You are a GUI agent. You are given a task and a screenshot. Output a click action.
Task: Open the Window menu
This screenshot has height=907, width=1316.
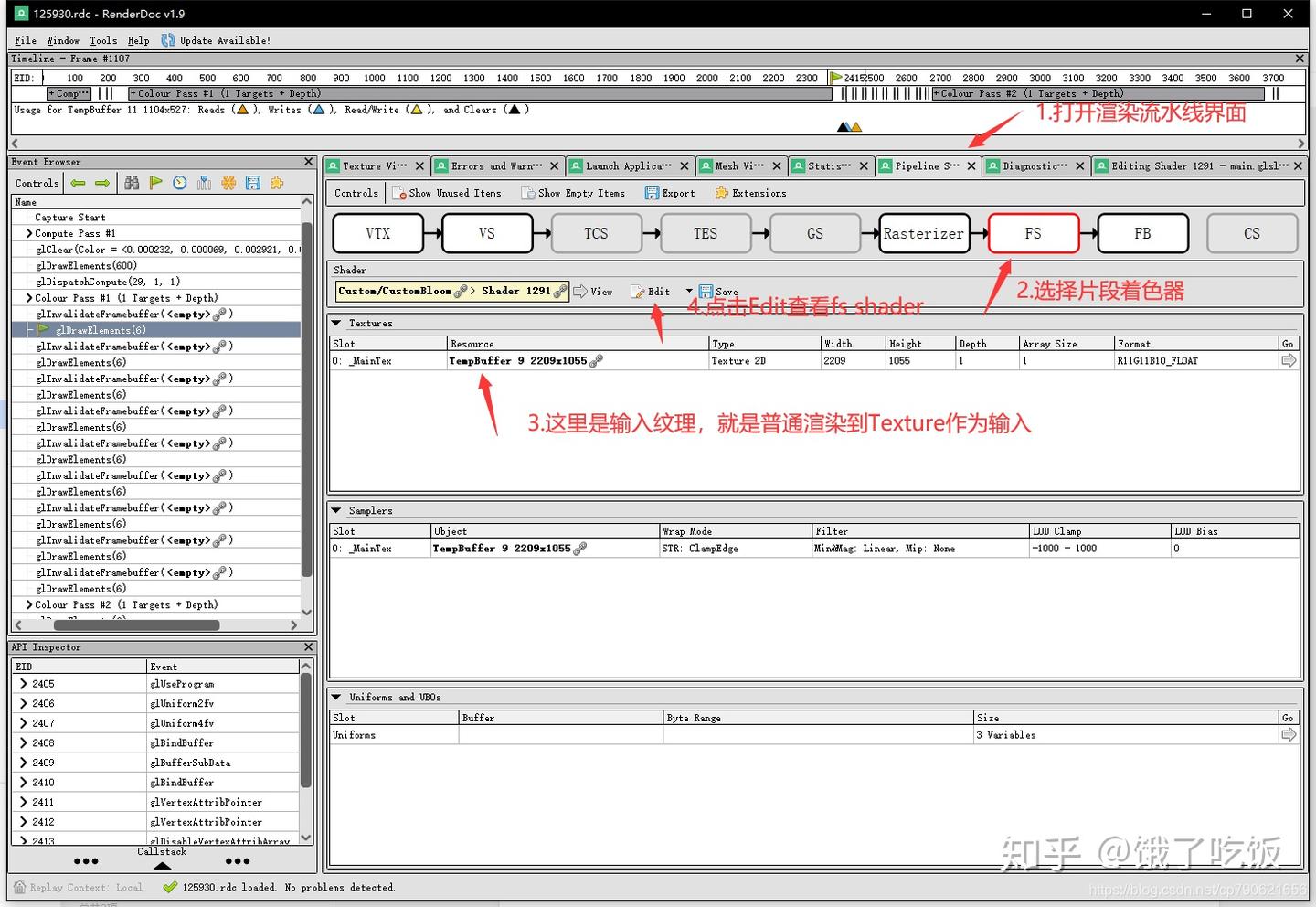[63, 40]
